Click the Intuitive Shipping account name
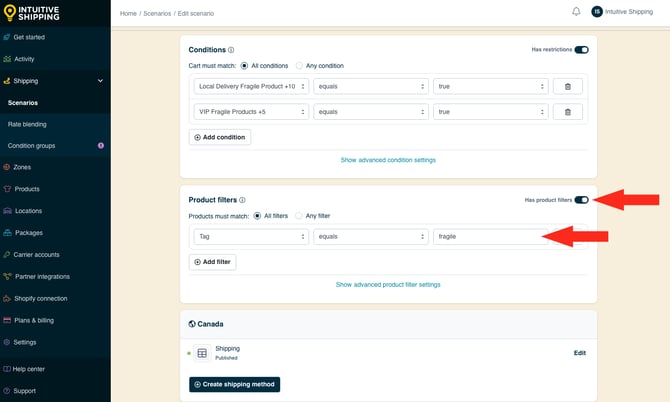This screenshot has height=402, width=670. (x=629, y=12)
